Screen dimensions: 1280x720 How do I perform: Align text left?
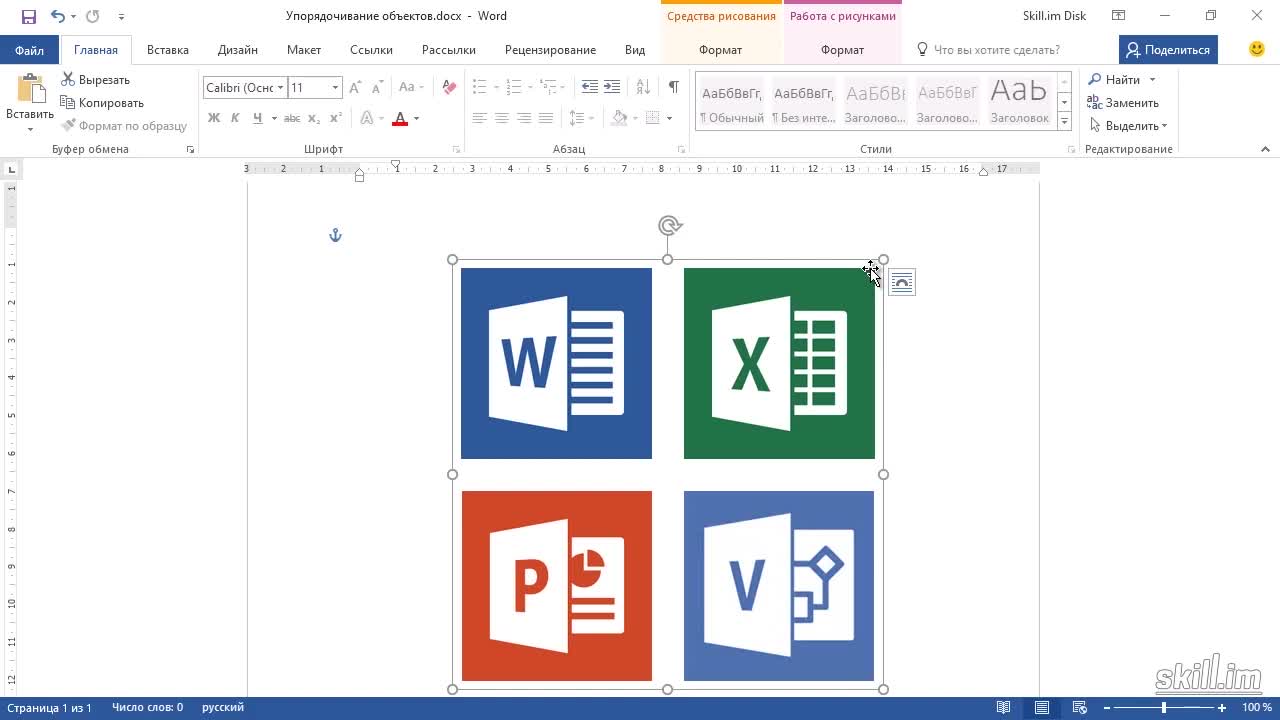(480, 118)
